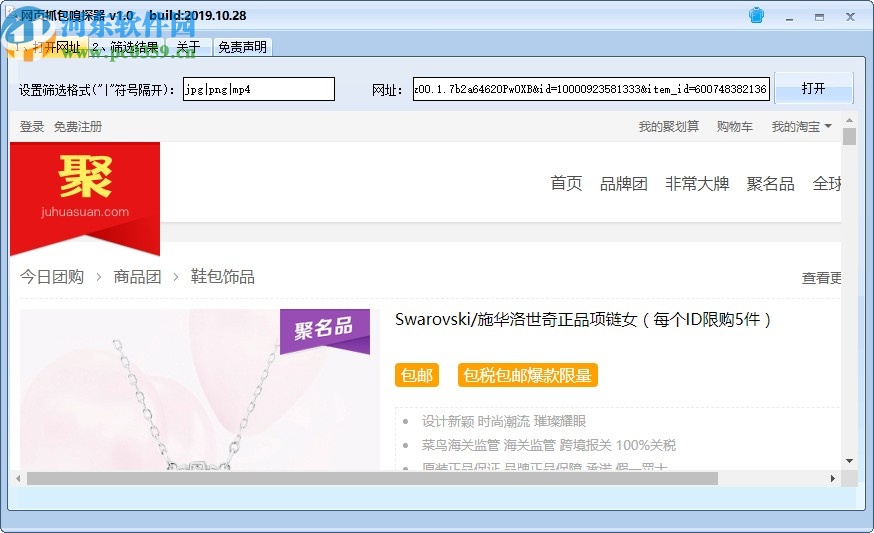Open the 购物车 link
874x533 pixels.
click(x=735, y=127)
